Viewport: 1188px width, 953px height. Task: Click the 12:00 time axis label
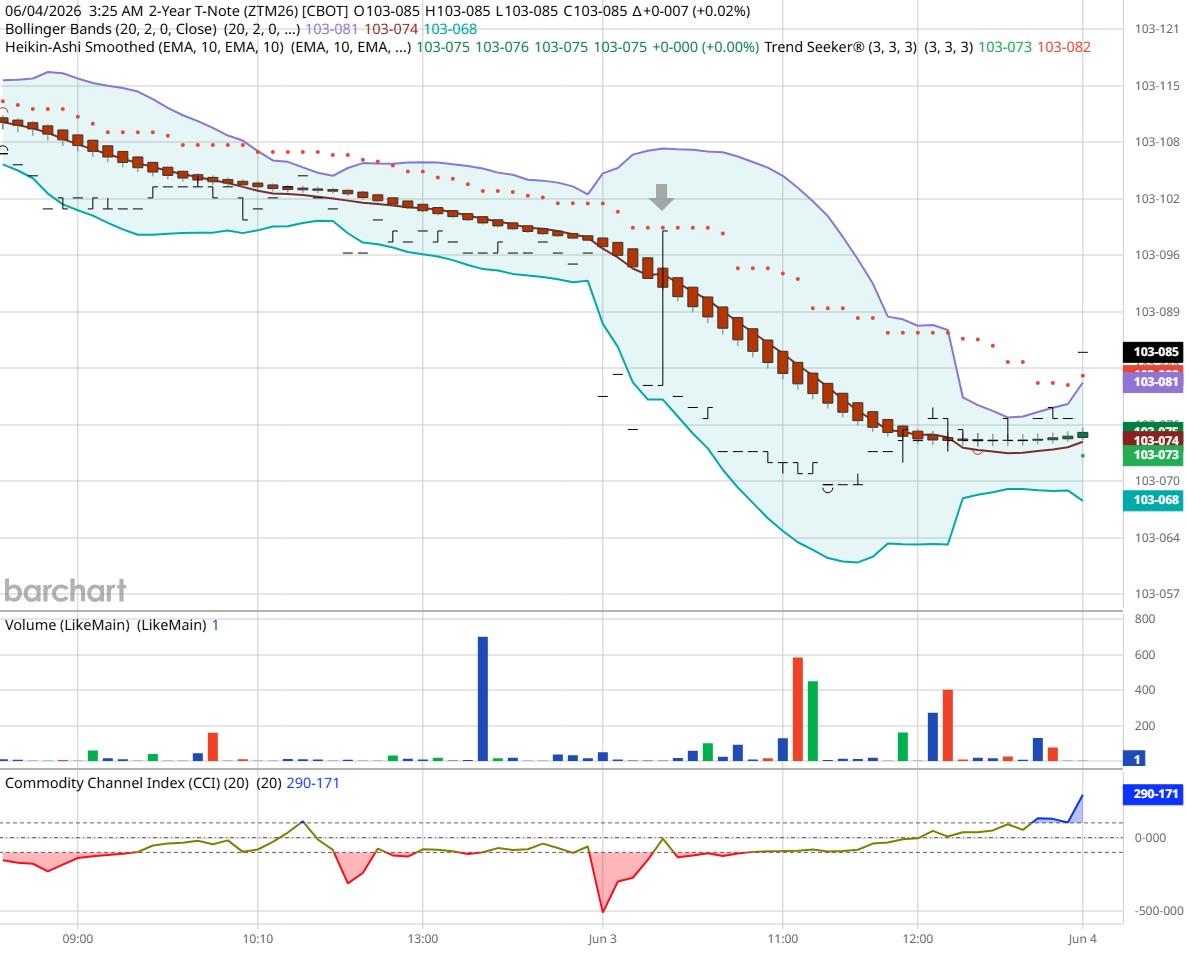tap(918, 939)
